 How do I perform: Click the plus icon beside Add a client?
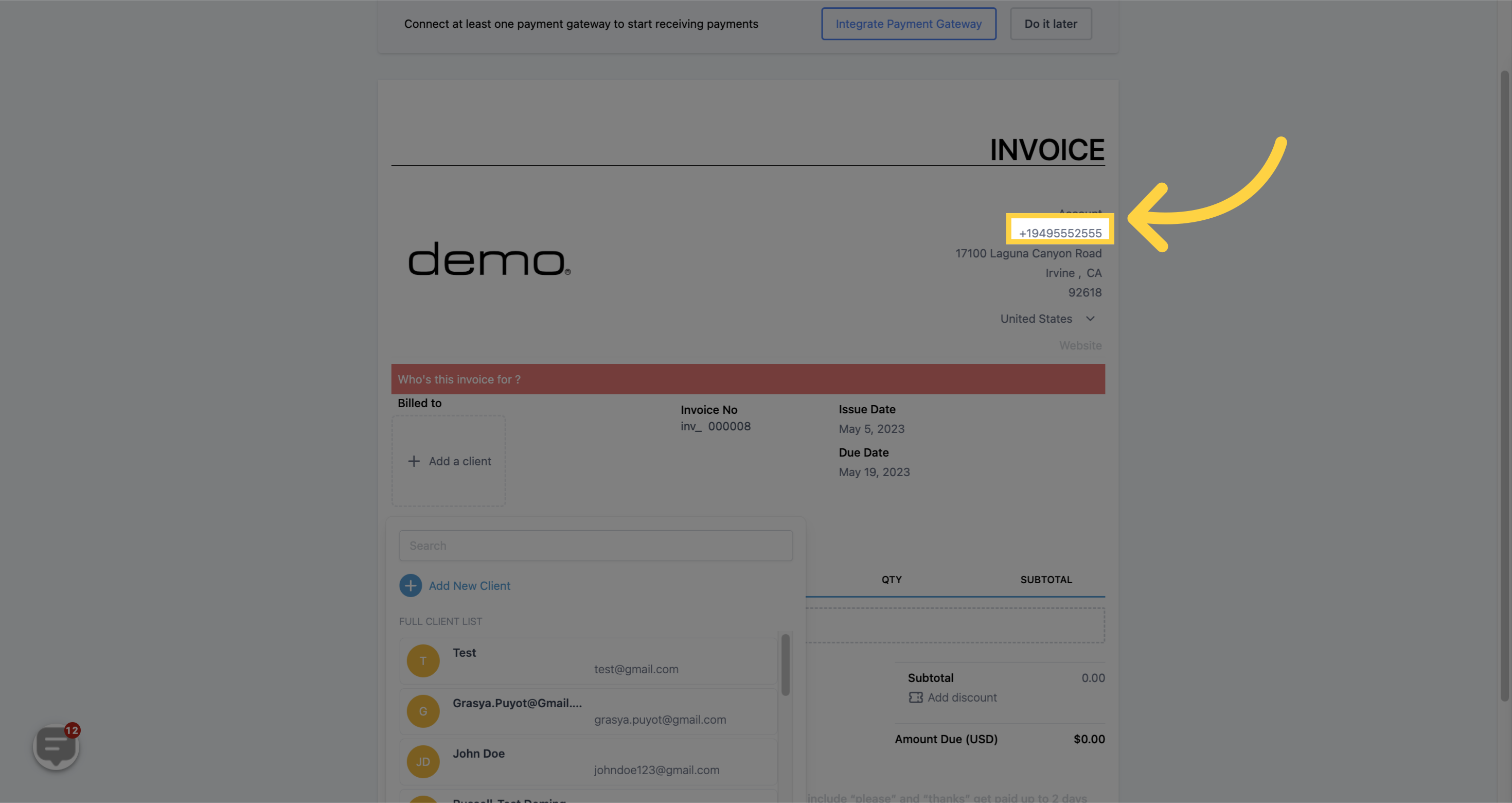[414, 461]
